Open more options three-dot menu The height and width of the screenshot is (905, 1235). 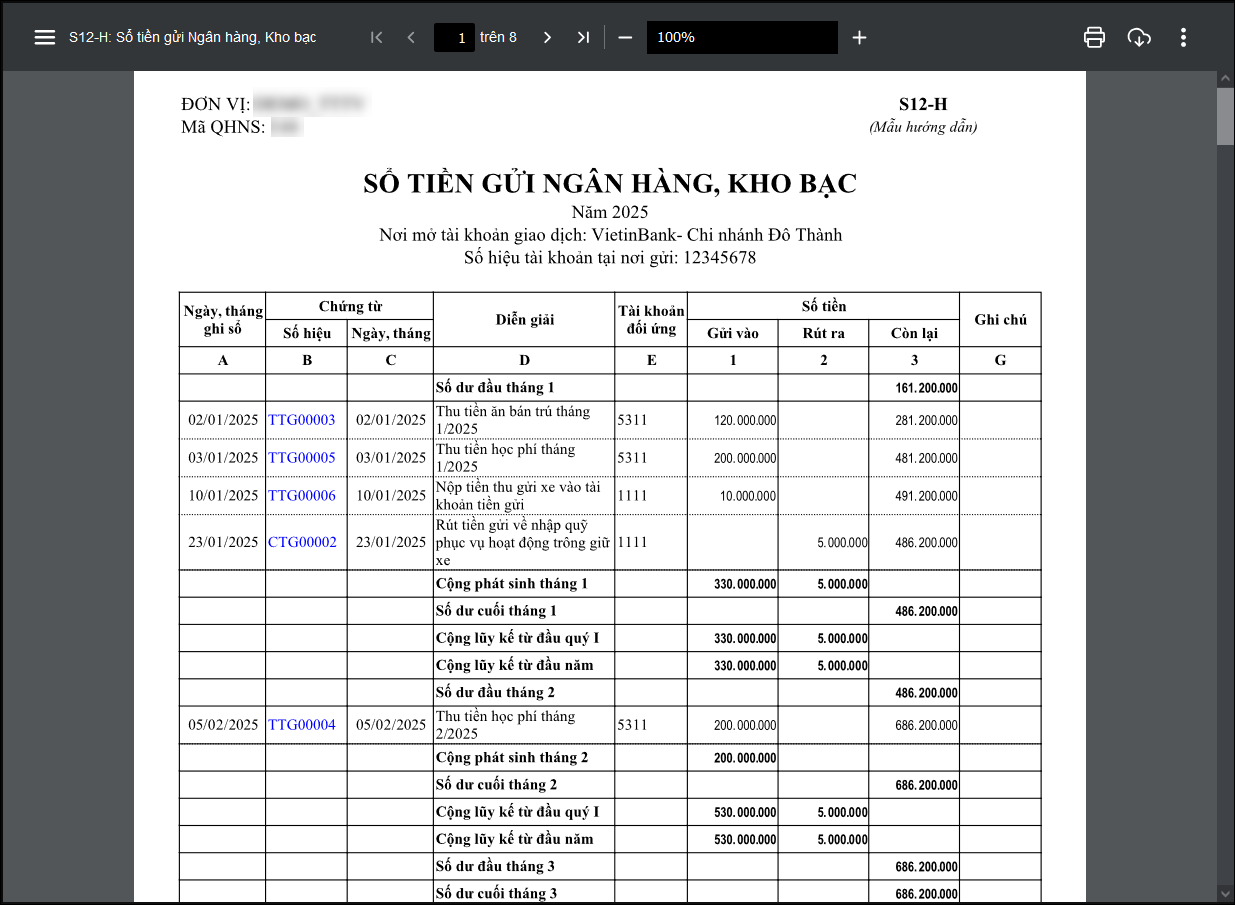coord(1183,37)
